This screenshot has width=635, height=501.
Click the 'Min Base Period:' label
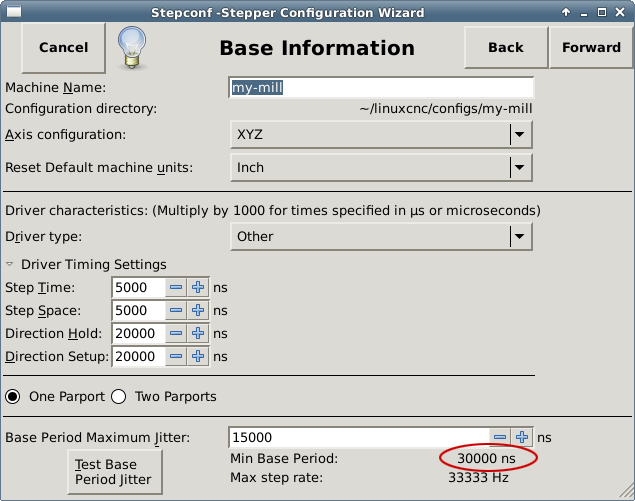pos(284,458)
